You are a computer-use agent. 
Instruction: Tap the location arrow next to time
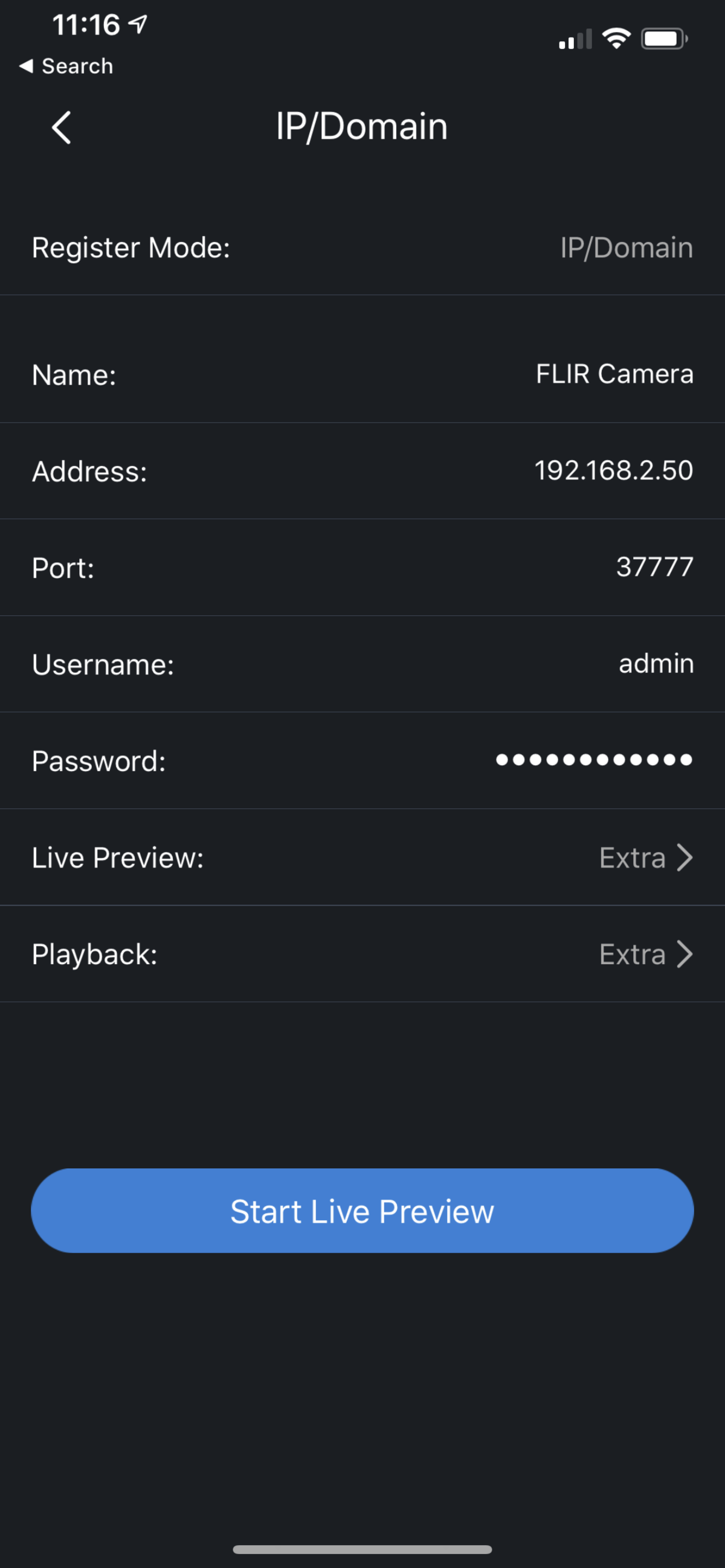[138, 24]
